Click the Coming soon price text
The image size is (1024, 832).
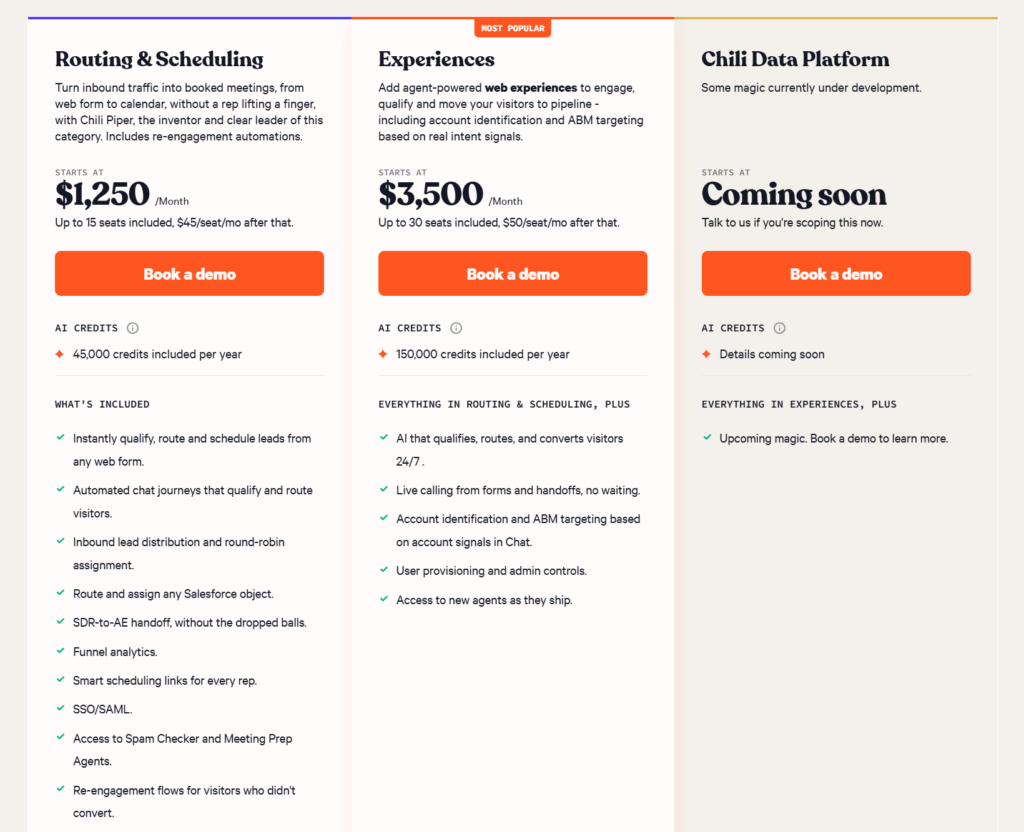pyautogui.click(x=794, y=194)
